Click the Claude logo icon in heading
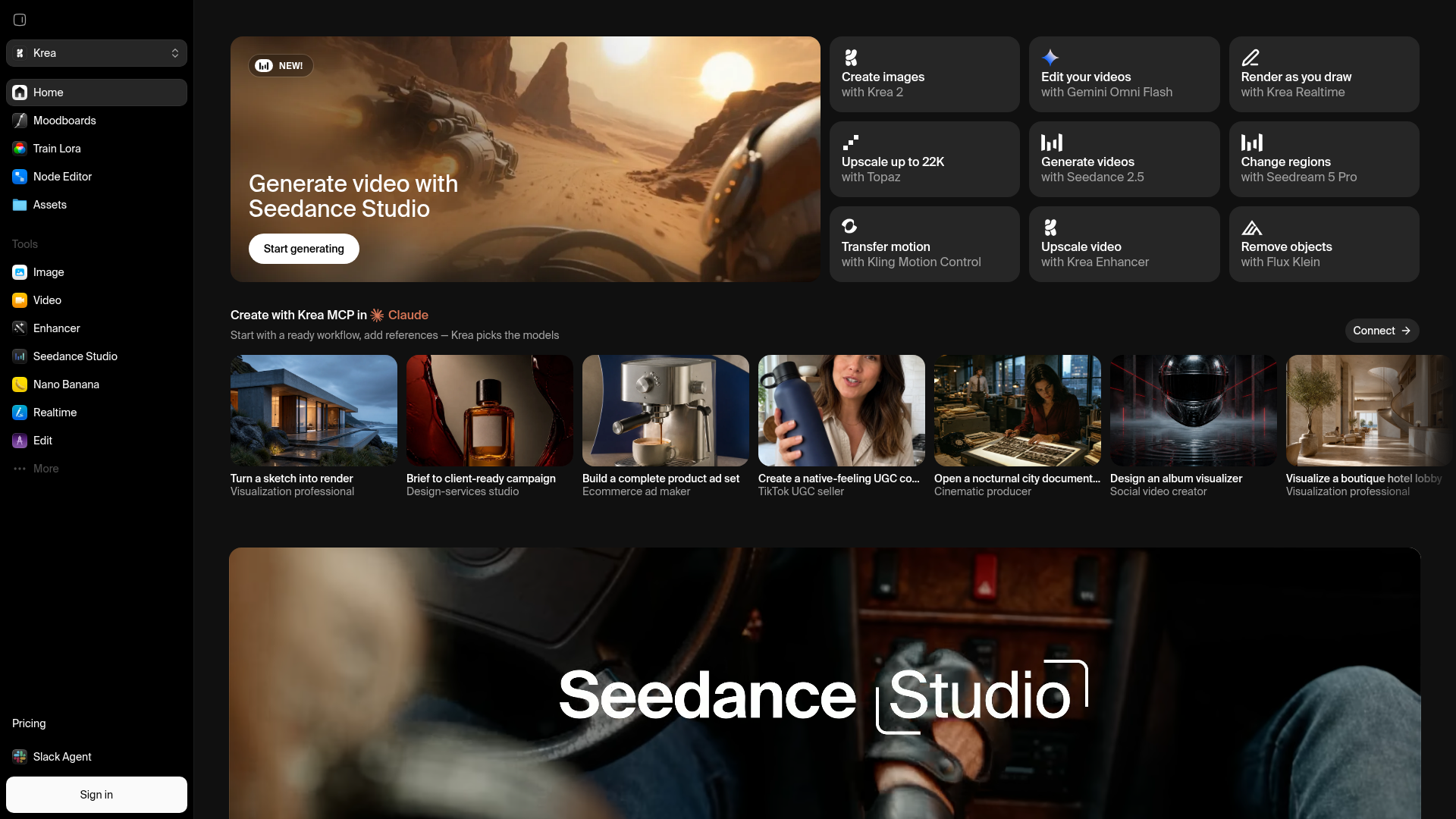The image size is (1456, 819). coord(377,315)
